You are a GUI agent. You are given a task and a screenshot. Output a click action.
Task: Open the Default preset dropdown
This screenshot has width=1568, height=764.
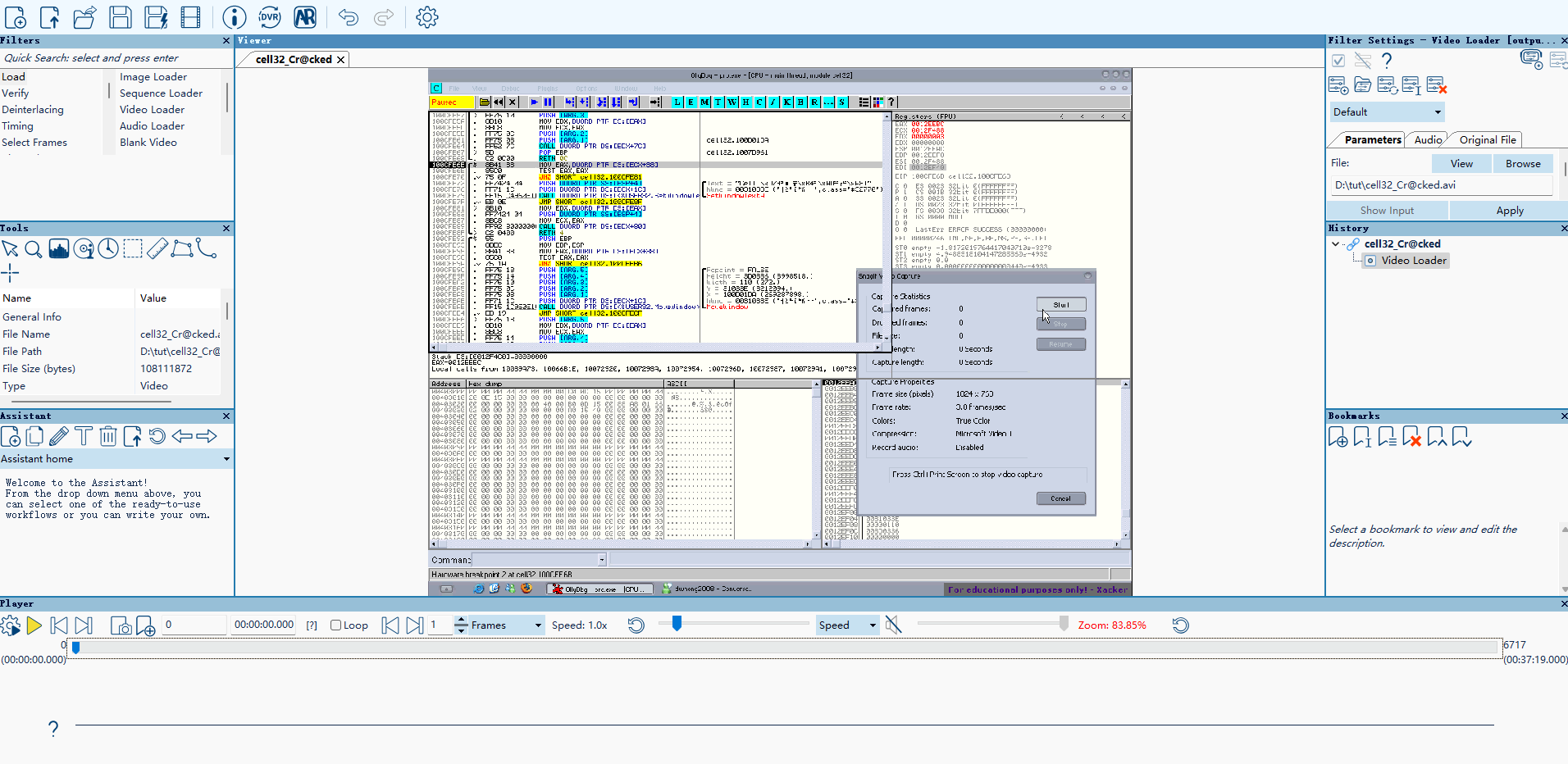point(1387,112)
